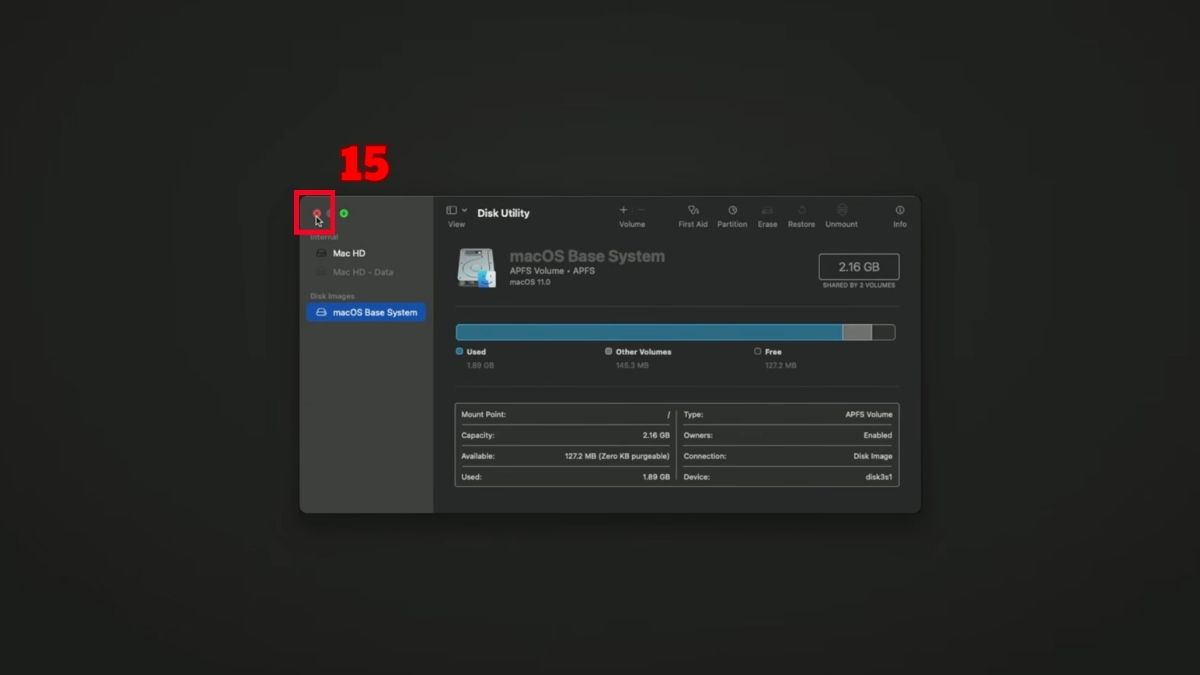Open the View dropdown chevron
1200x675 pixels.
464,210
